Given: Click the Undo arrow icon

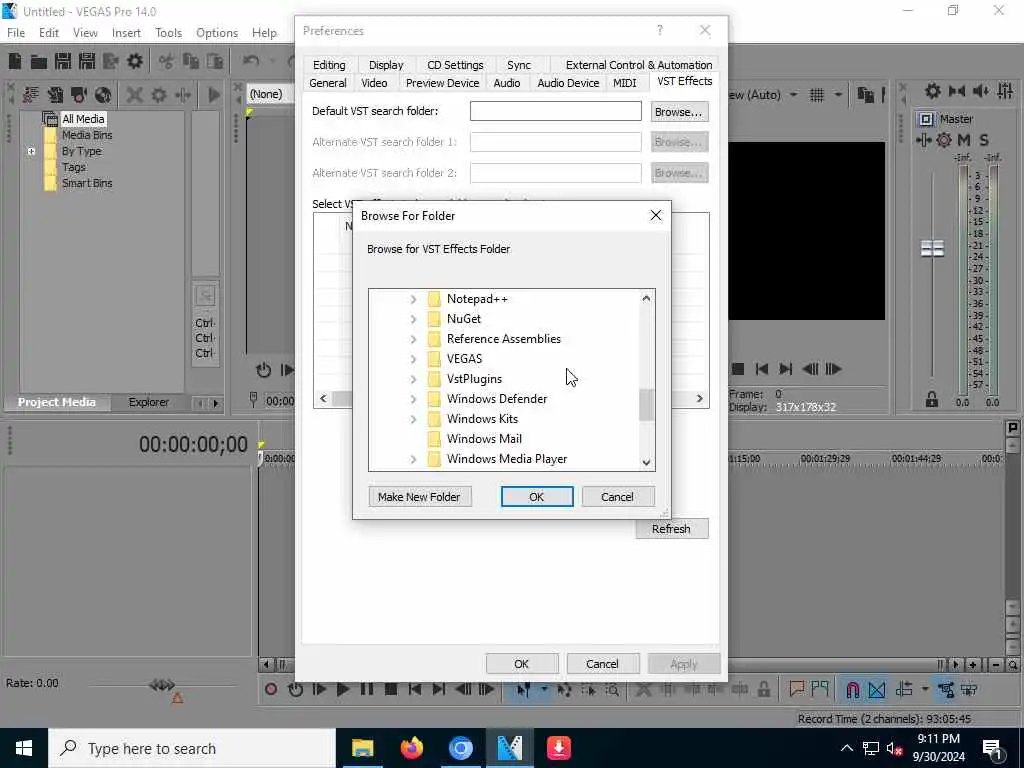Looking at the screenshot, I should click(251, 61).
